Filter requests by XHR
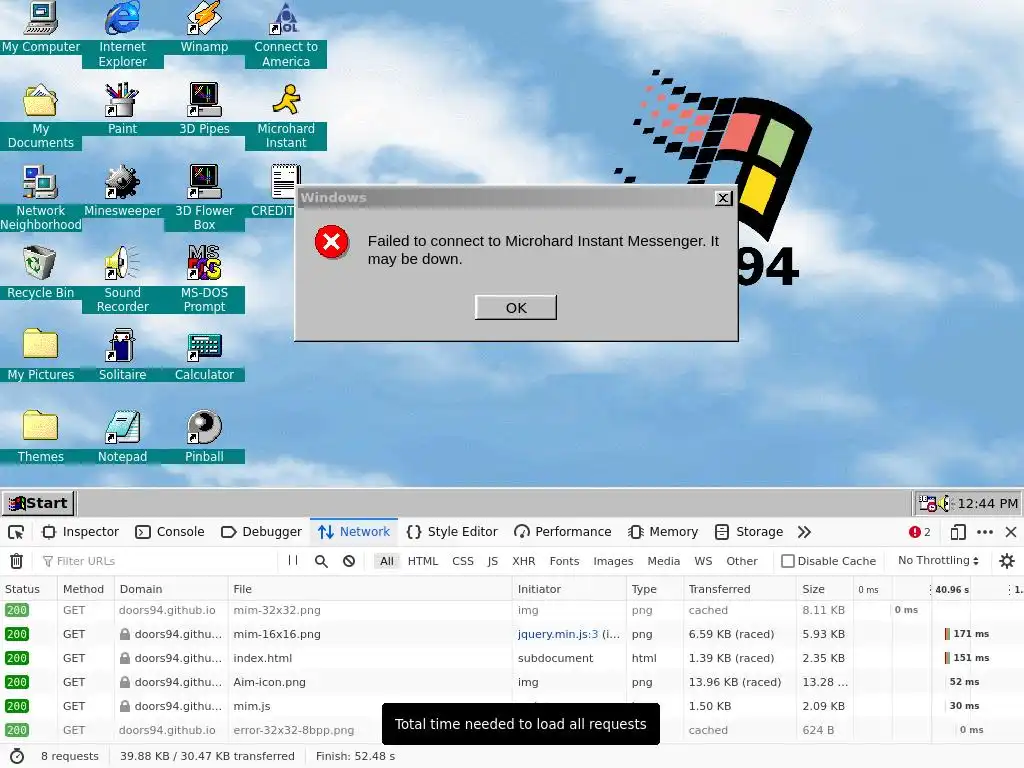The height and width of the screenshot is (768, 1024). click(524, 561)
